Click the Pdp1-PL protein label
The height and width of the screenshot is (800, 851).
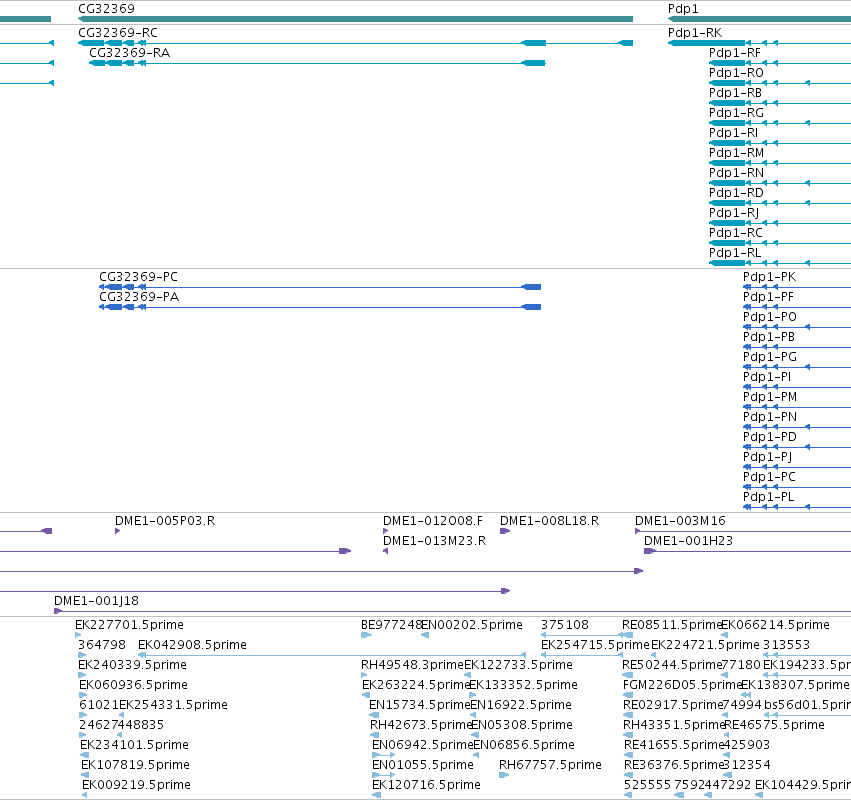769,497
